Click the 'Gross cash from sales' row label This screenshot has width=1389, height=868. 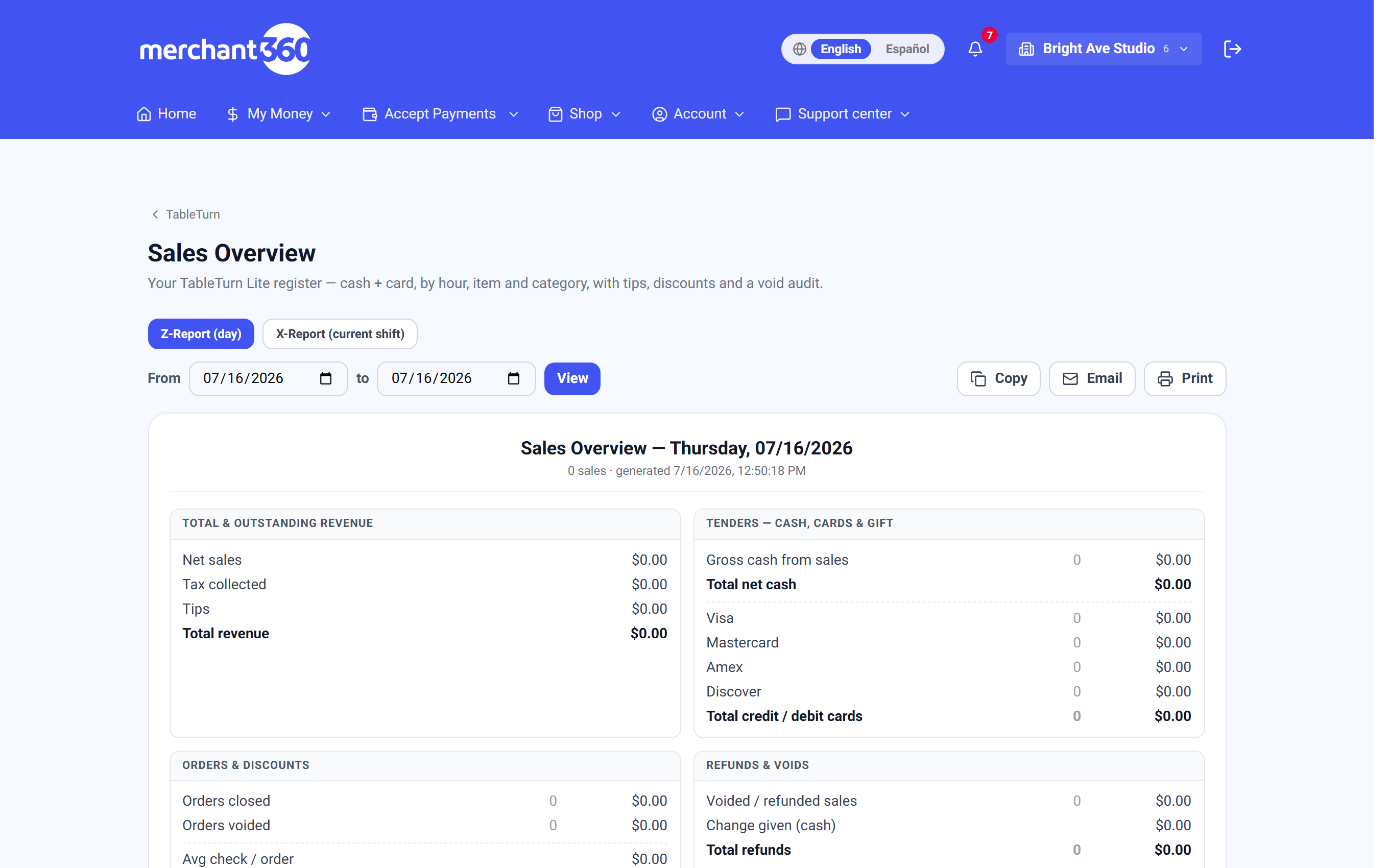pos(777,560)
